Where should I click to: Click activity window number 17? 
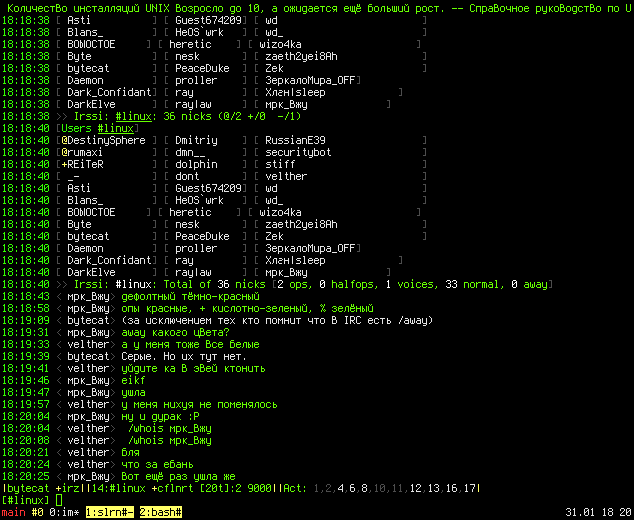(x=469, y=488)
